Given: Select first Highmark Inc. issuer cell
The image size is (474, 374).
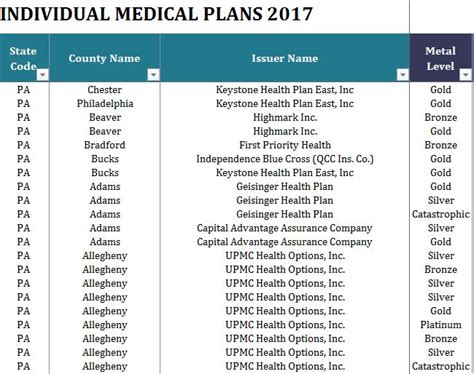Looking at the screenshot, I should [x=285, y=117].
